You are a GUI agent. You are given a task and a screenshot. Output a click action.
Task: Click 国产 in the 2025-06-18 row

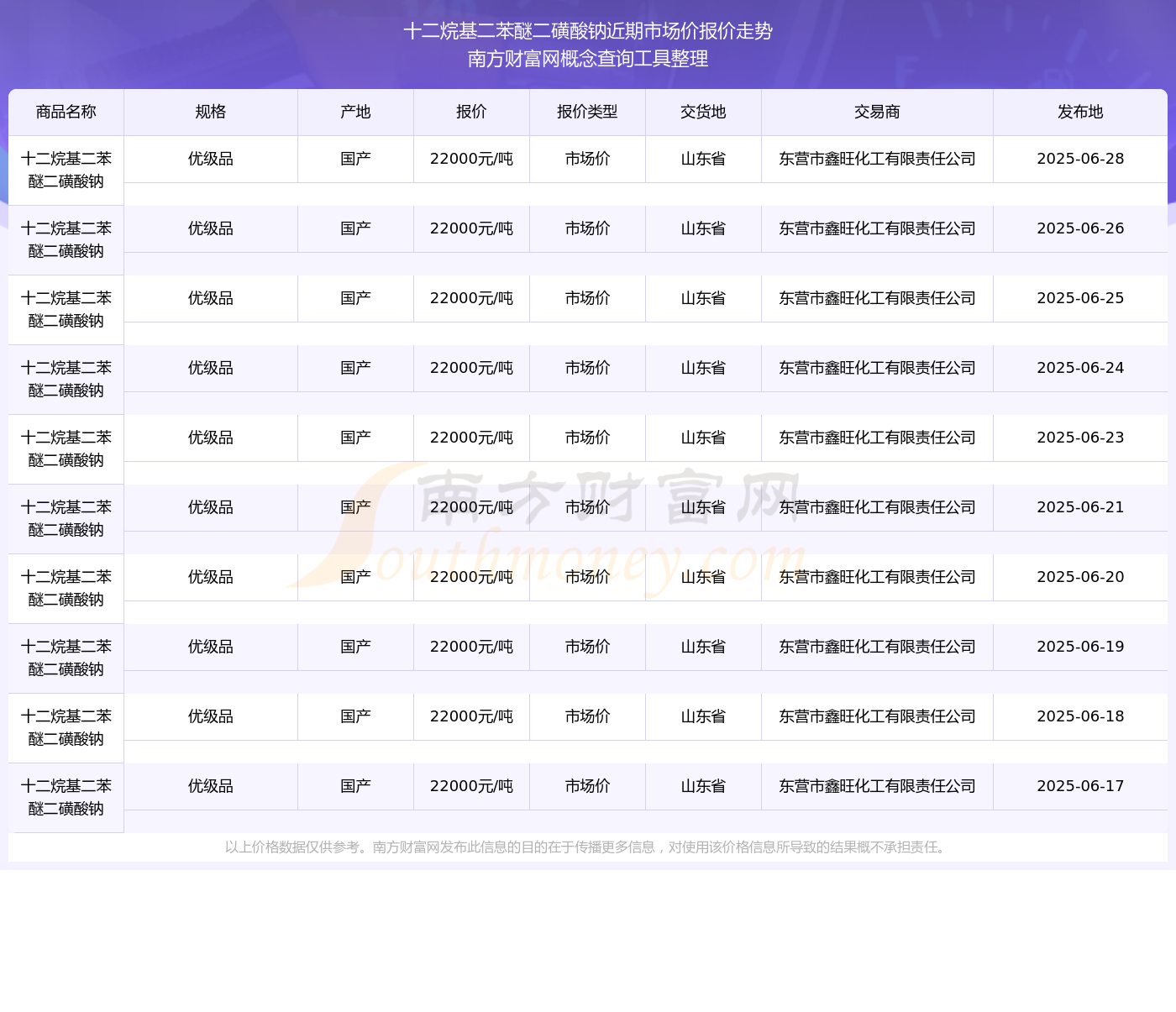[355, 716]
